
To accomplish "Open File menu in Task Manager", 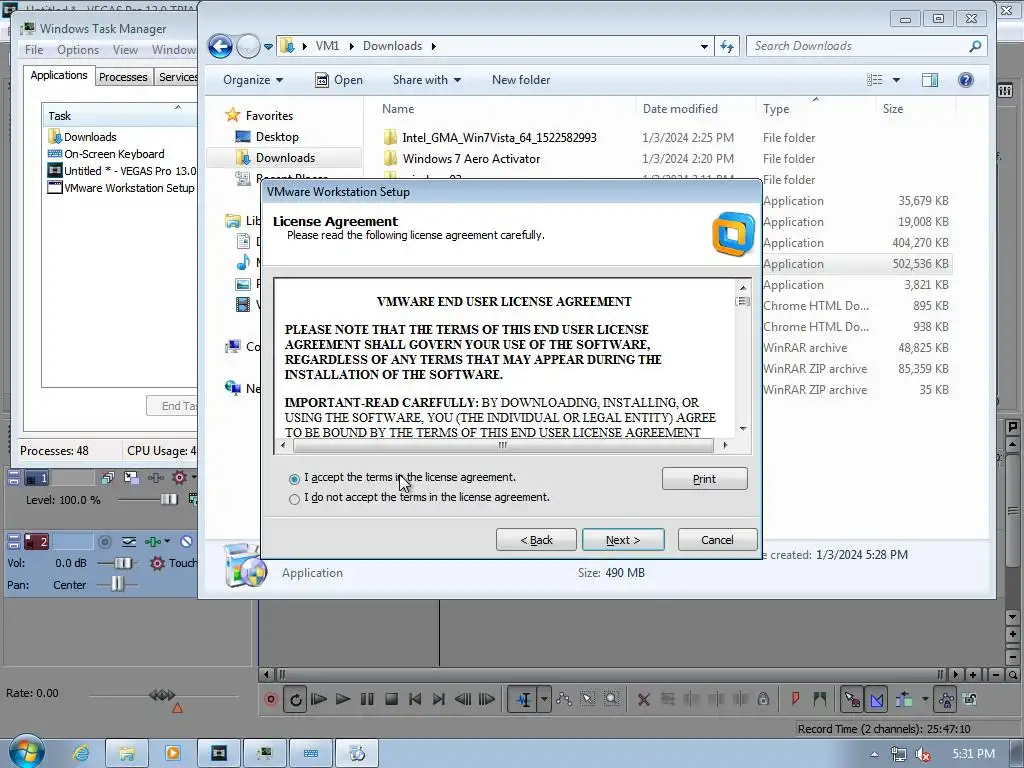I will 34,50.
